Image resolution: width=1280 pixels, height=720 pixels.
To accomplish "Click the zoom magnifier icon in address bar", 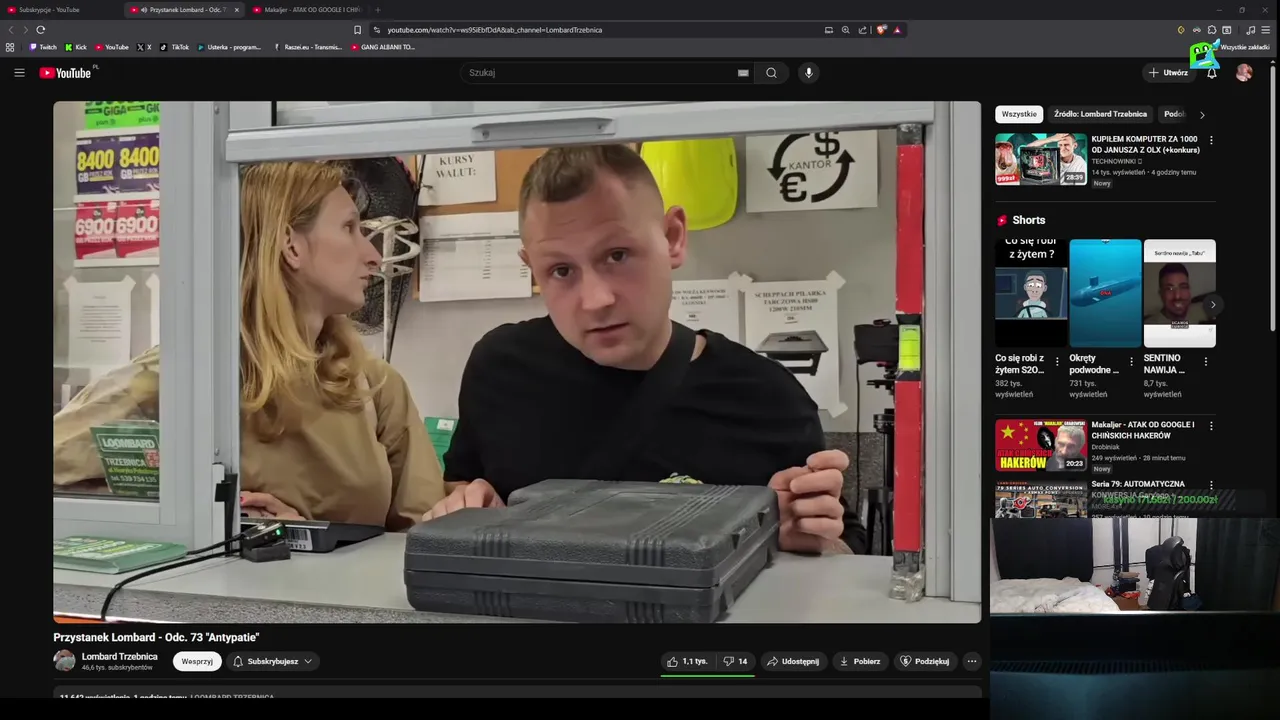I will coord(845,30).
